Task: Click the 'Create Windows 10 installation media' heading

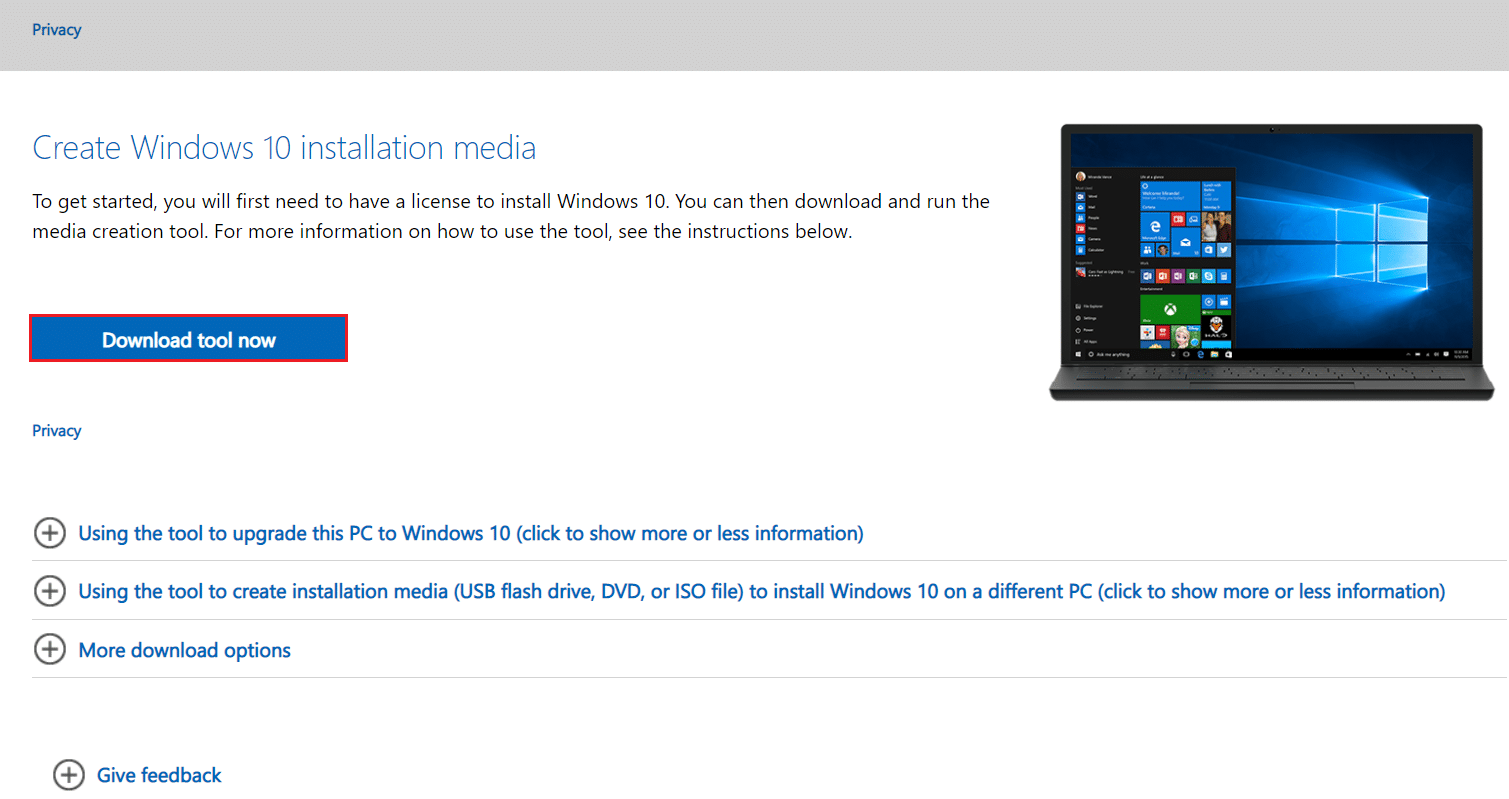Action: coord(284,148)
